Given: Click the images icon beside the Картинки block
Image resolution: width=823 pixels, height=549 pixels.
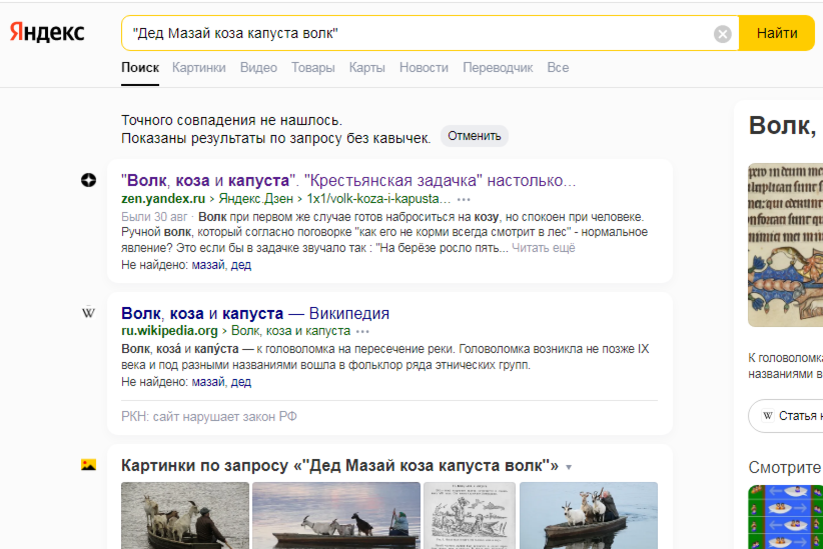Looking at the screenshot, I should [89, 465].
